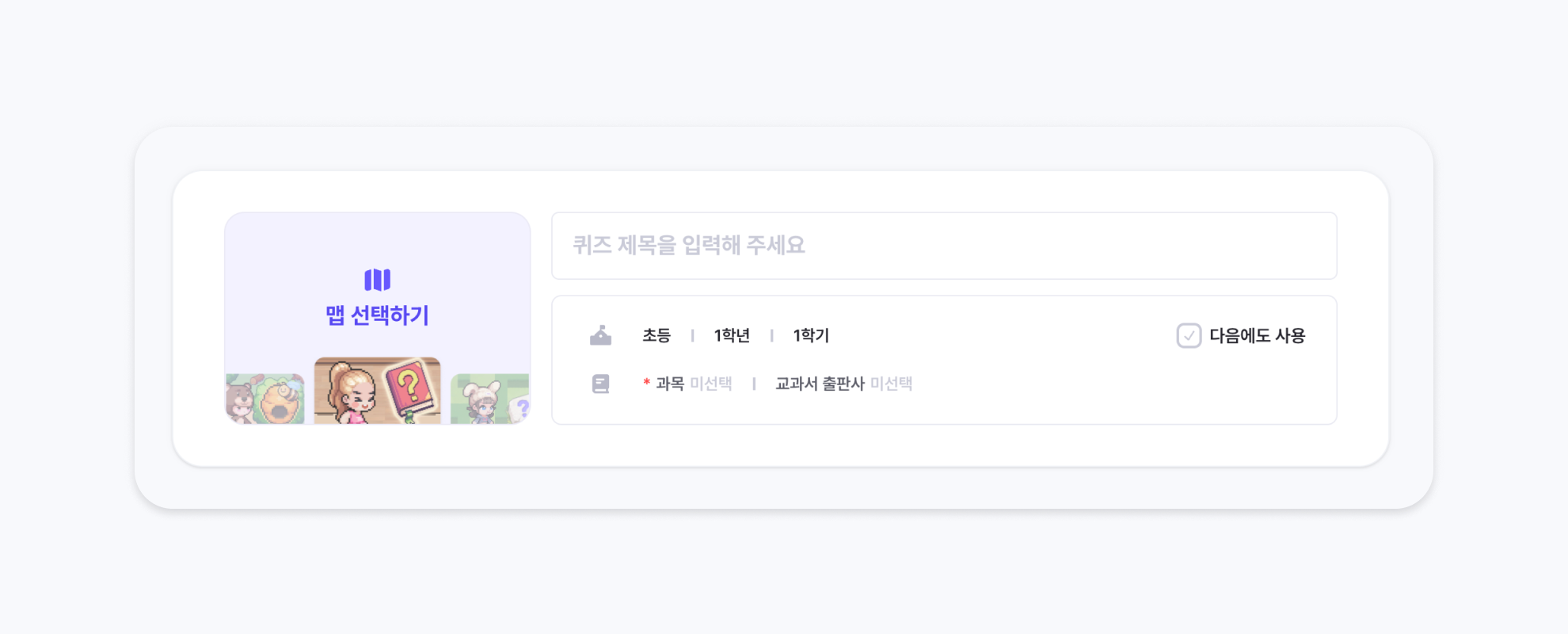The height and width of the screenshot is (634, 1568).
Task: Click 미선택 value next to 교과서 출판사
Action: [x=892, y=384]
